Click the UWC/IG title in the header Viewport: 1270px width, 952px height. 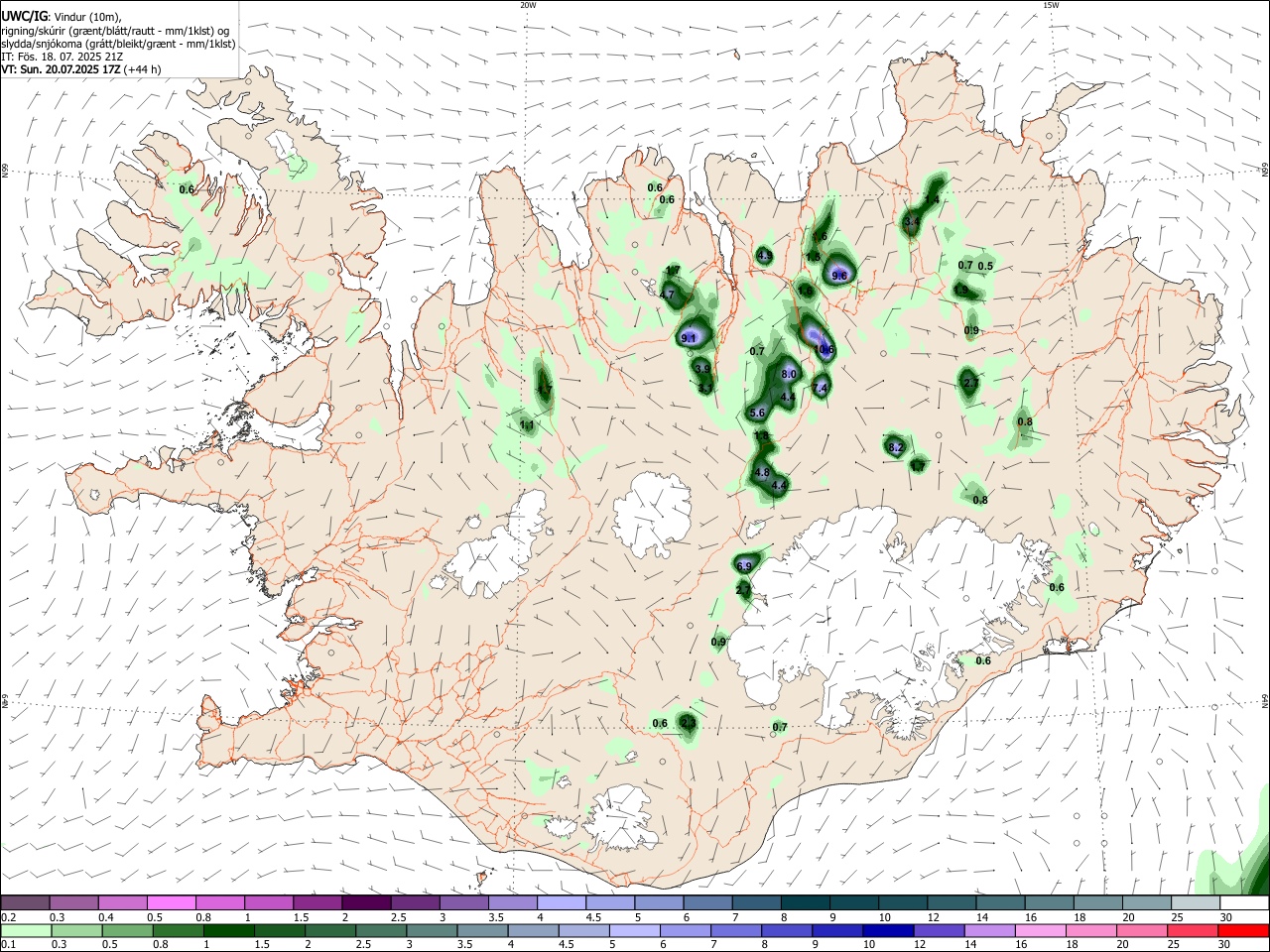pos(23,17)
